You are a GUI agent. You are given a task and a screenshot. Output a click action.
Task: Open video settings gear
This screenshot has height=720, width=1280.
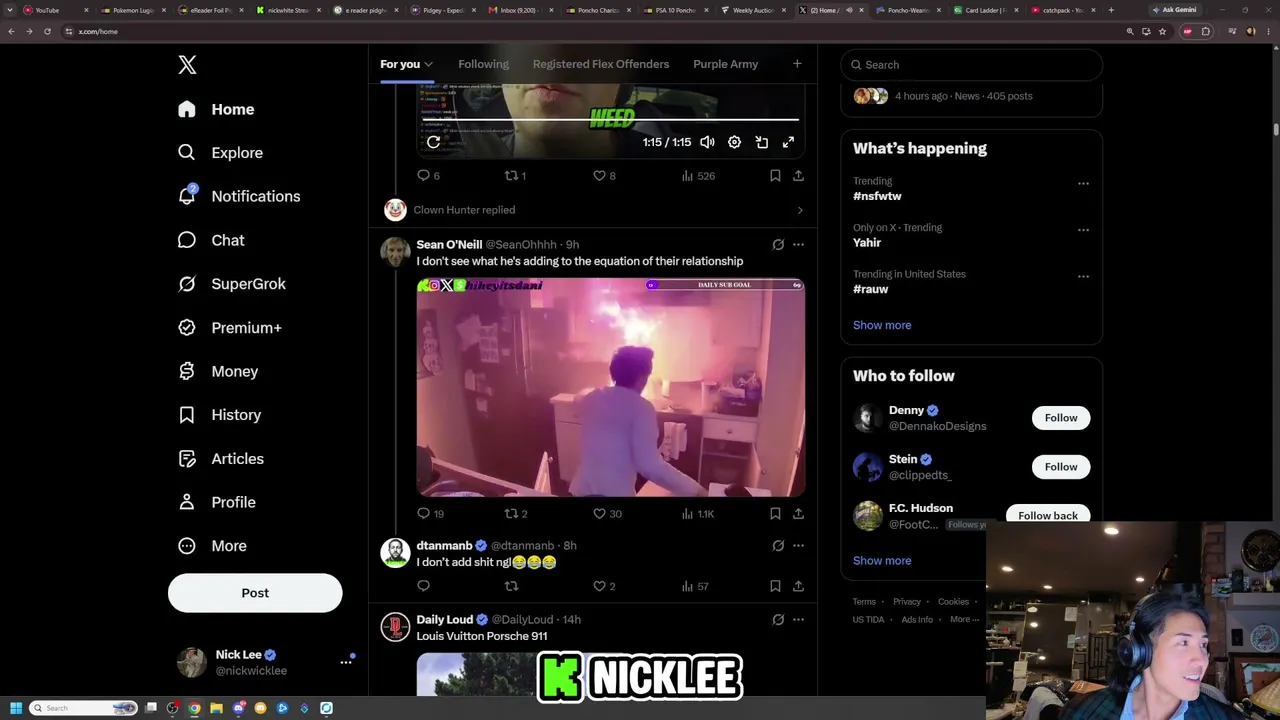coord(734,142)
